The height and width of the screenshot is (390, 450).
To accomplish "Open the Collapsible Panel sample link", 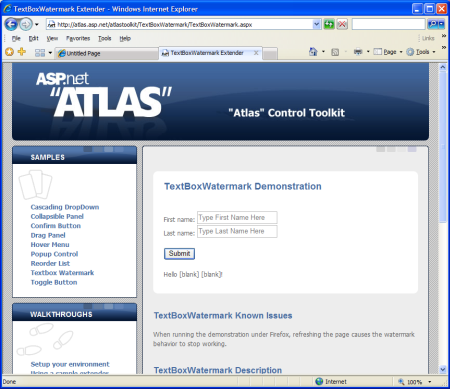I will 57,216.
